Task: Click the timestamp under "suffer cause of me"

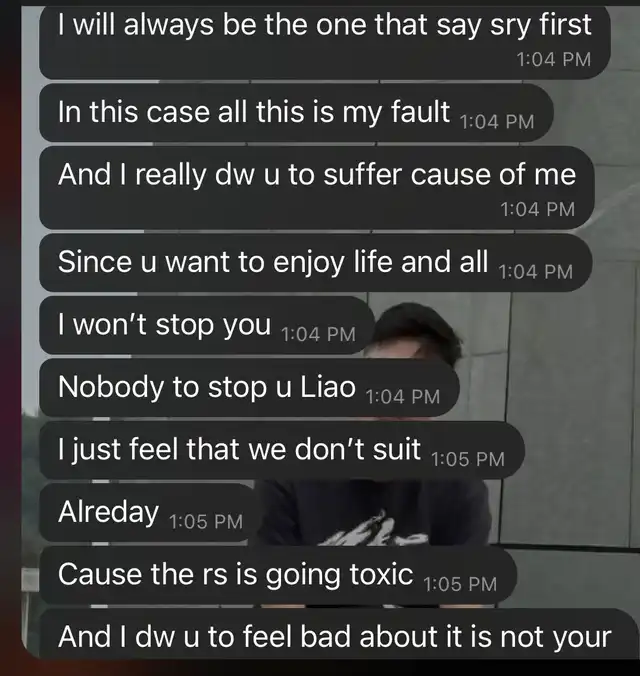Action: (538, 210)
